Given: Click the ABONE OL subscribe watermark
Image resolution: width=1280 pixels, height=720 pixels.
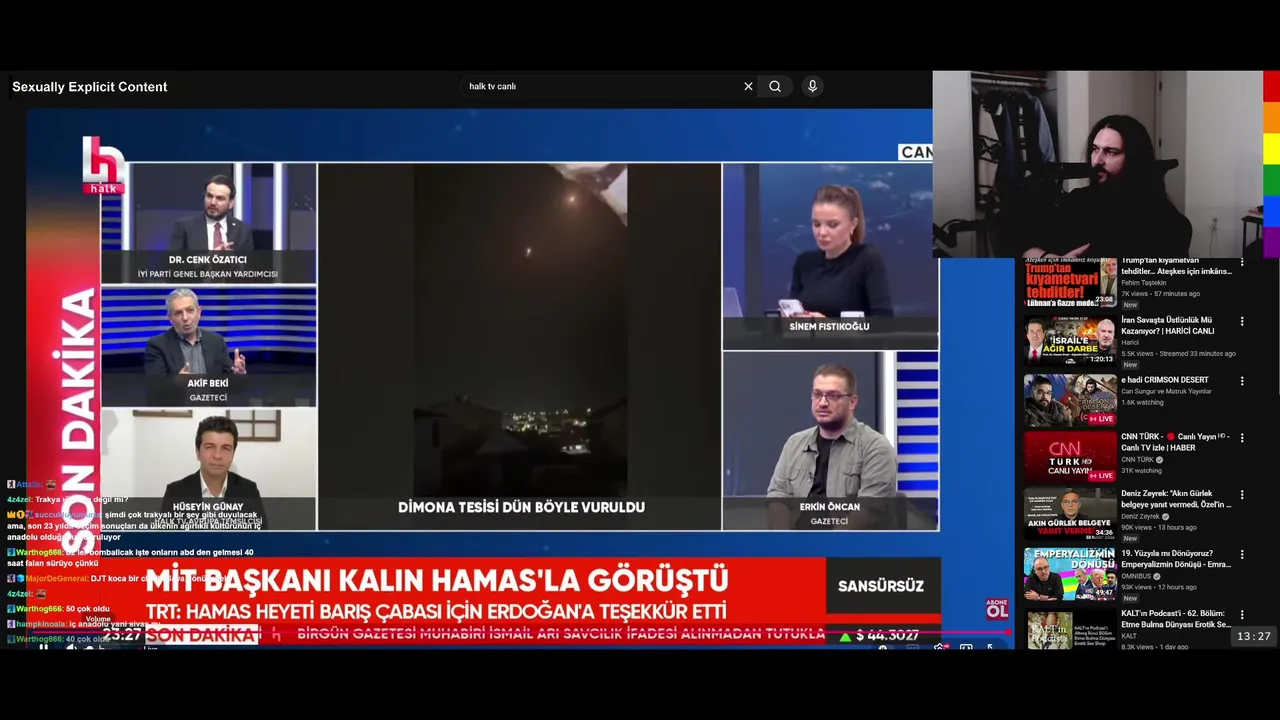Looking at the screenshot, I should pyautogui.click(x=997, y=609).
